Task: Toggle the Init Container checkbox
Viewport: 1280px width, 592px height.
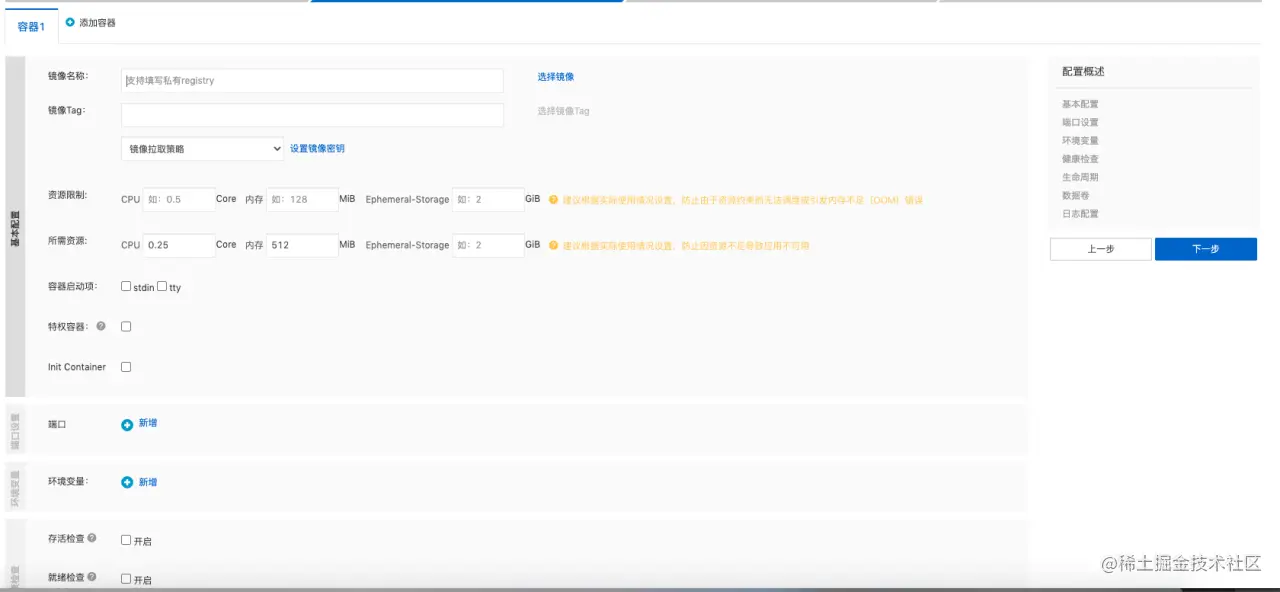Action: 126,367
